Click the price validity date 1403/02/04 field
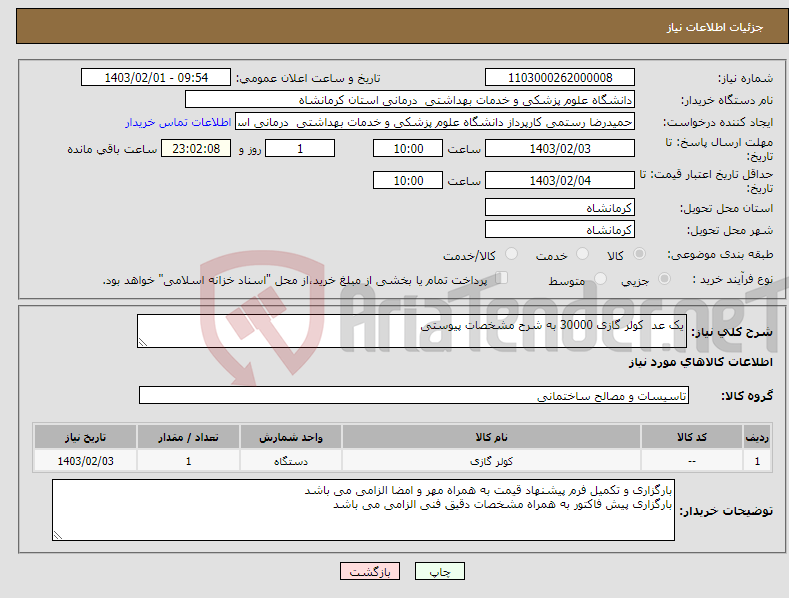 coord(560,180)
